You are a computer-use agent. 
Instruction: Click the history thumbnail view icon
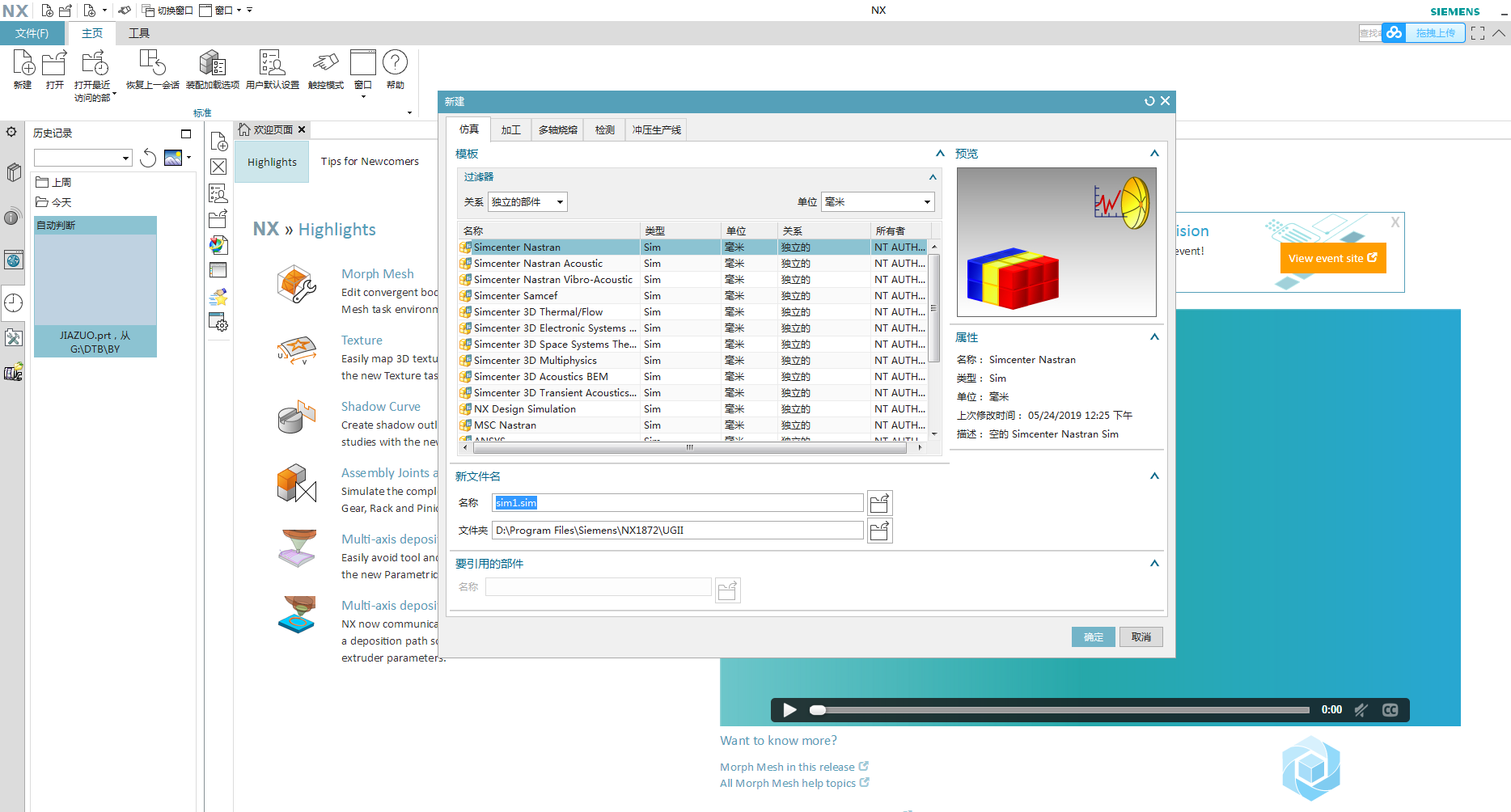(173, 158)
